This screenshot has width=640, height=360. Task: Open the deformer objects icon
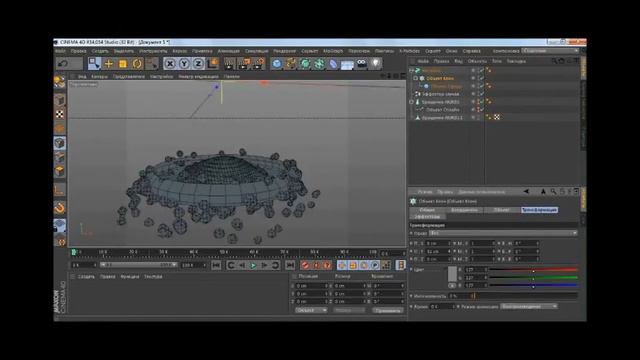pos(333,64)
